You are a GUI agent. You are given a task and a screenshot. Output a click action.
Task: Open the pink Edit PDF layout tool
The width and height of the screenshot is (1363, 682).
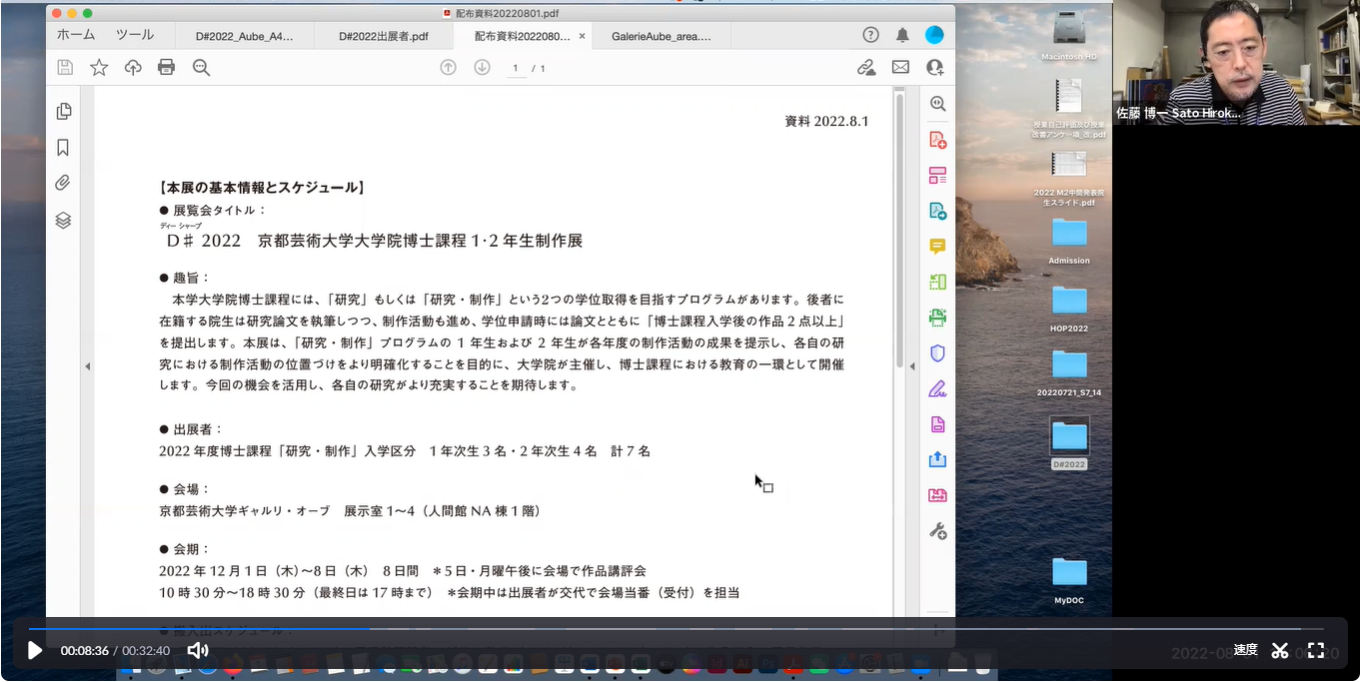[x=938, y=175]
